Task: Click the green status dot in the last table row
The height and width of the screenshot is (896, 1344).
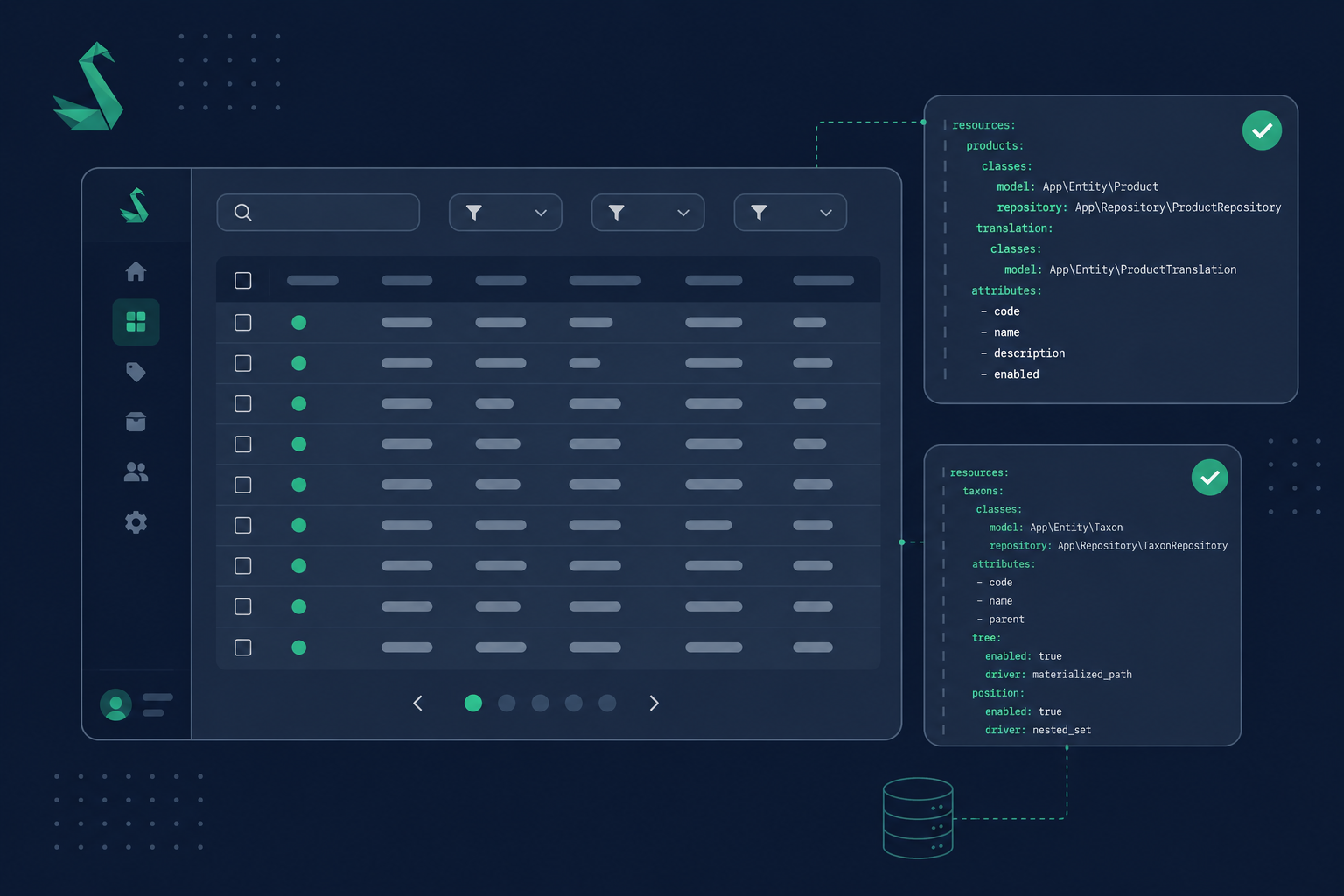Action: pyautogui.click(x=298, y=647)
